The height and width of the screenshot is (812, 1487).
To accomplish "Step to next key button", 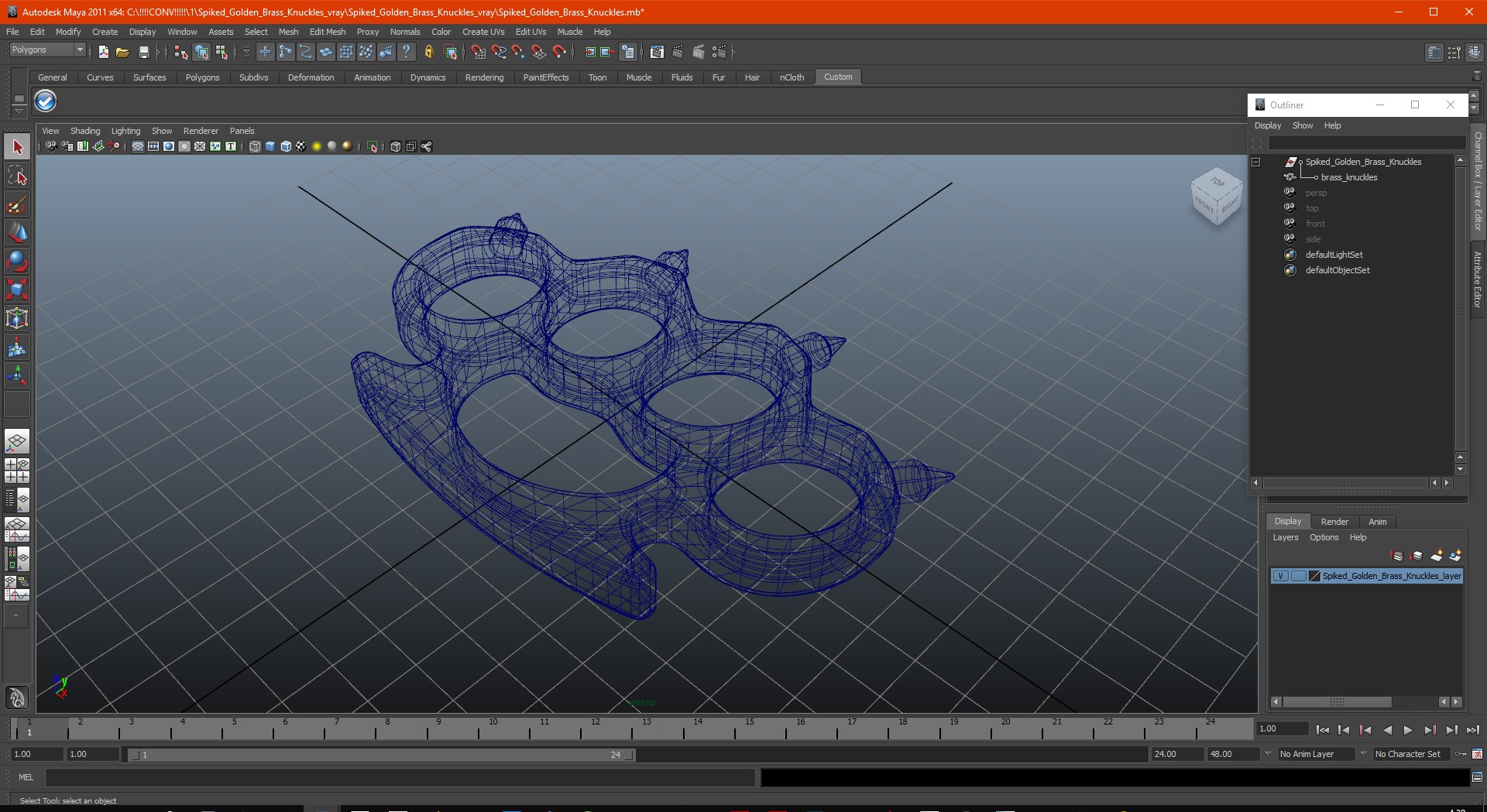I will 1430,730.
